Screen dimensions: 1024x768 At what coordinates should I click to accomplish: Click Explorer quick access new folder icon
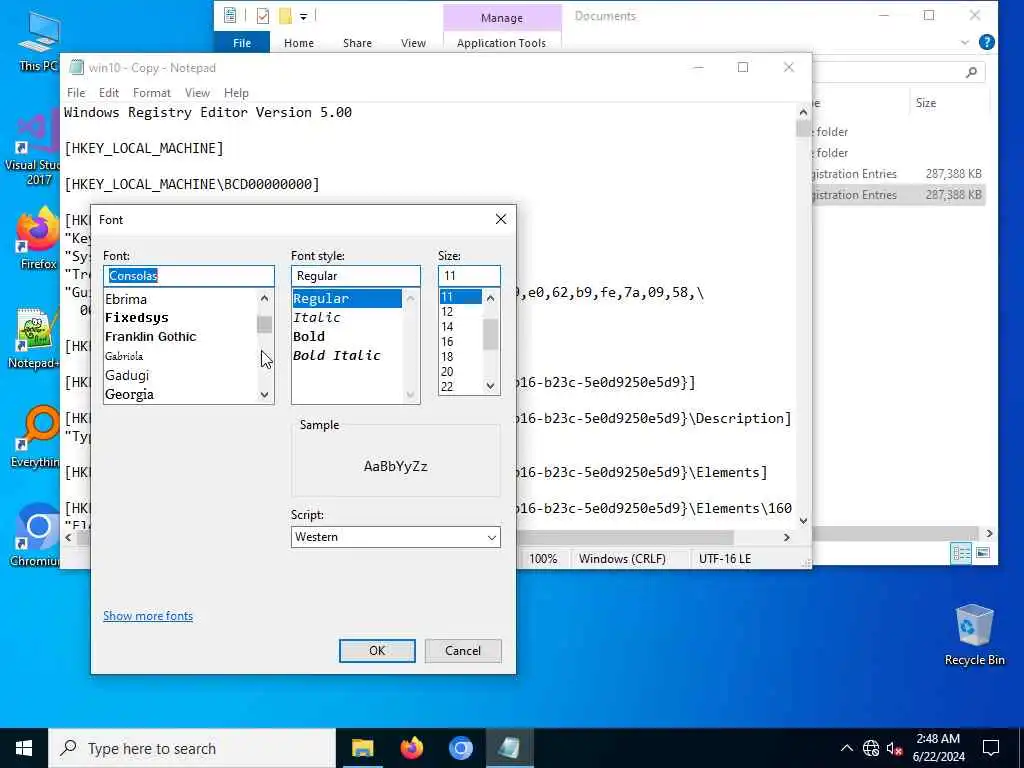tap(285, 16)
